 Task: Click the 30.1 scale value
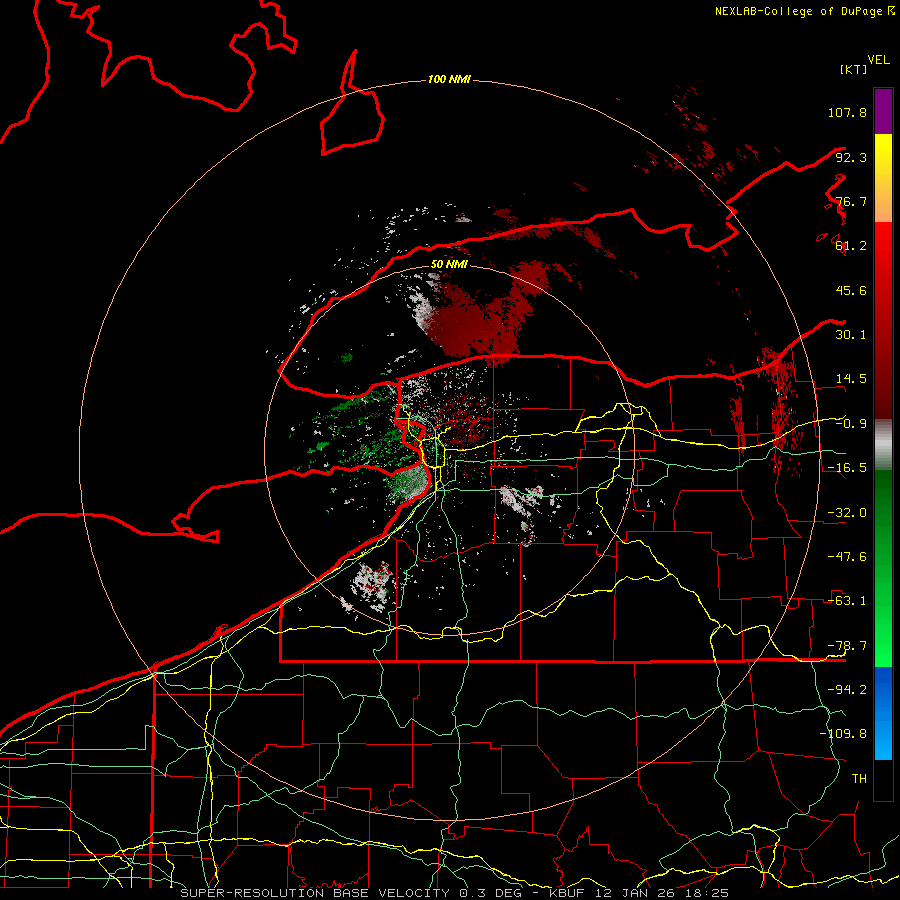(851, 335)
